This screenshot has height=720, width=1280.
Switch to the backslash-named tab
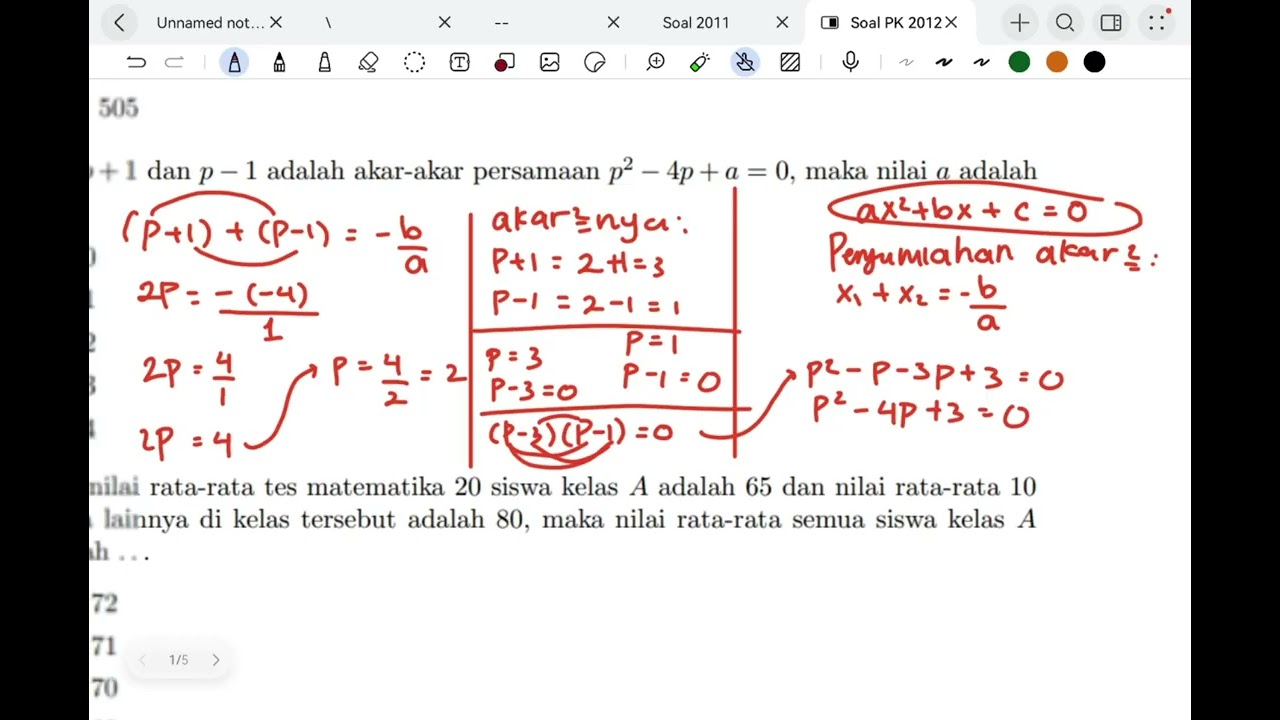[328, 22]
